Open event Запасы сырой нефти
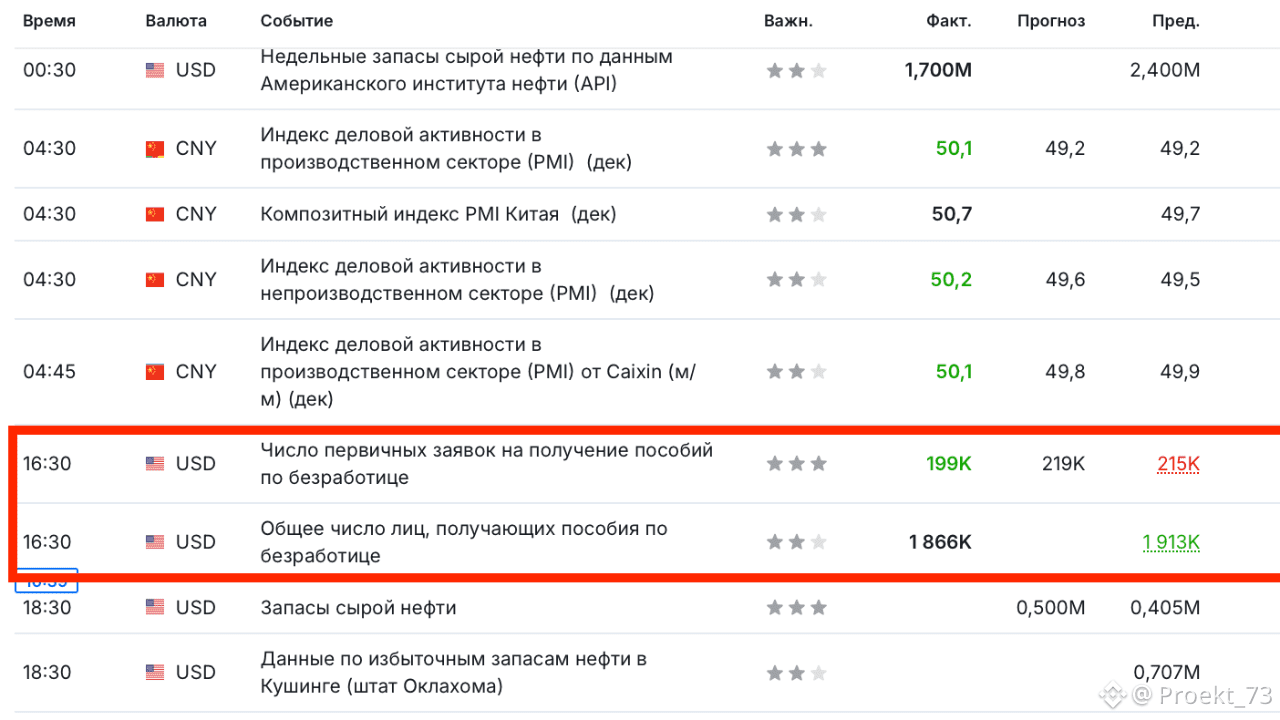1280x720 pixels. 359,607
